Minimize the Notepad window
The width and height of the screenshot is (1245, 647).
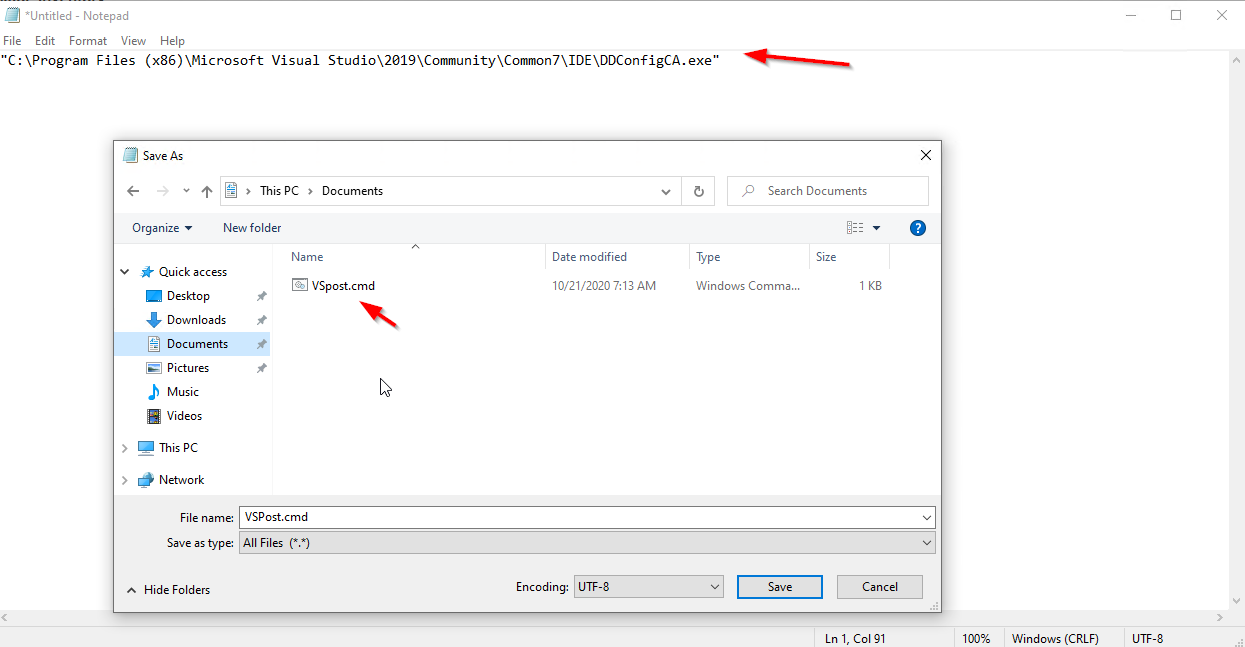(x=1131, y=15)
